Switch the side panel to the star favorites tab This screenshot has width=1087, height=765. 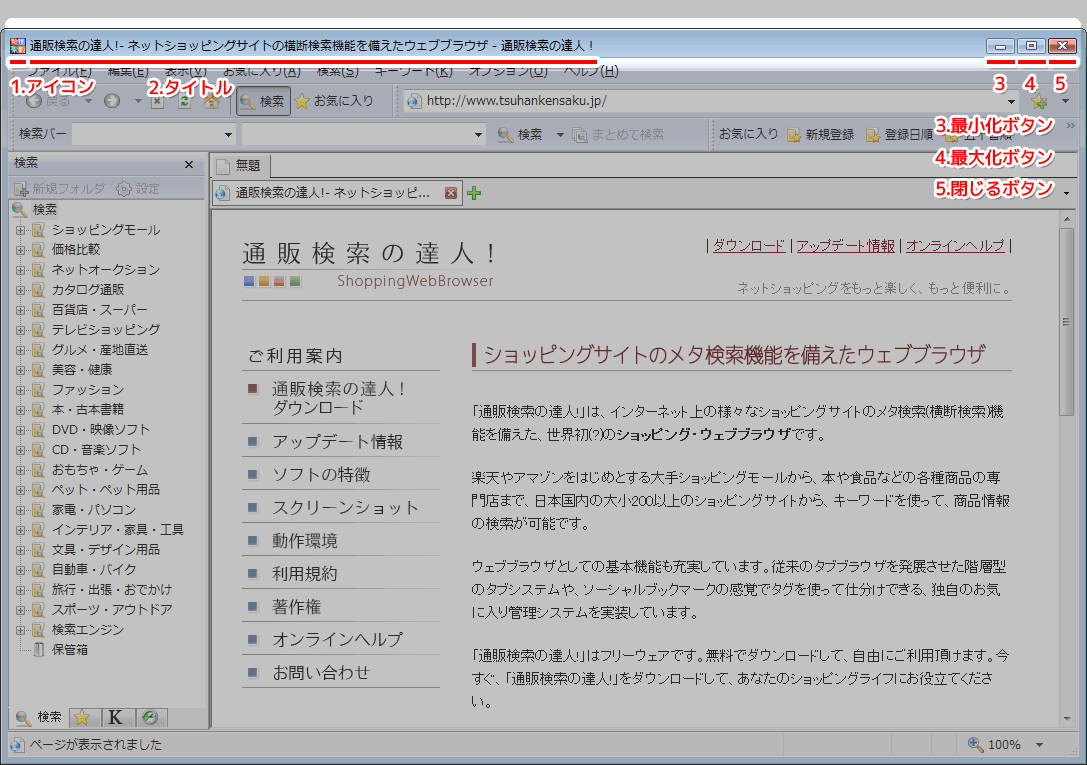point(82,717)
